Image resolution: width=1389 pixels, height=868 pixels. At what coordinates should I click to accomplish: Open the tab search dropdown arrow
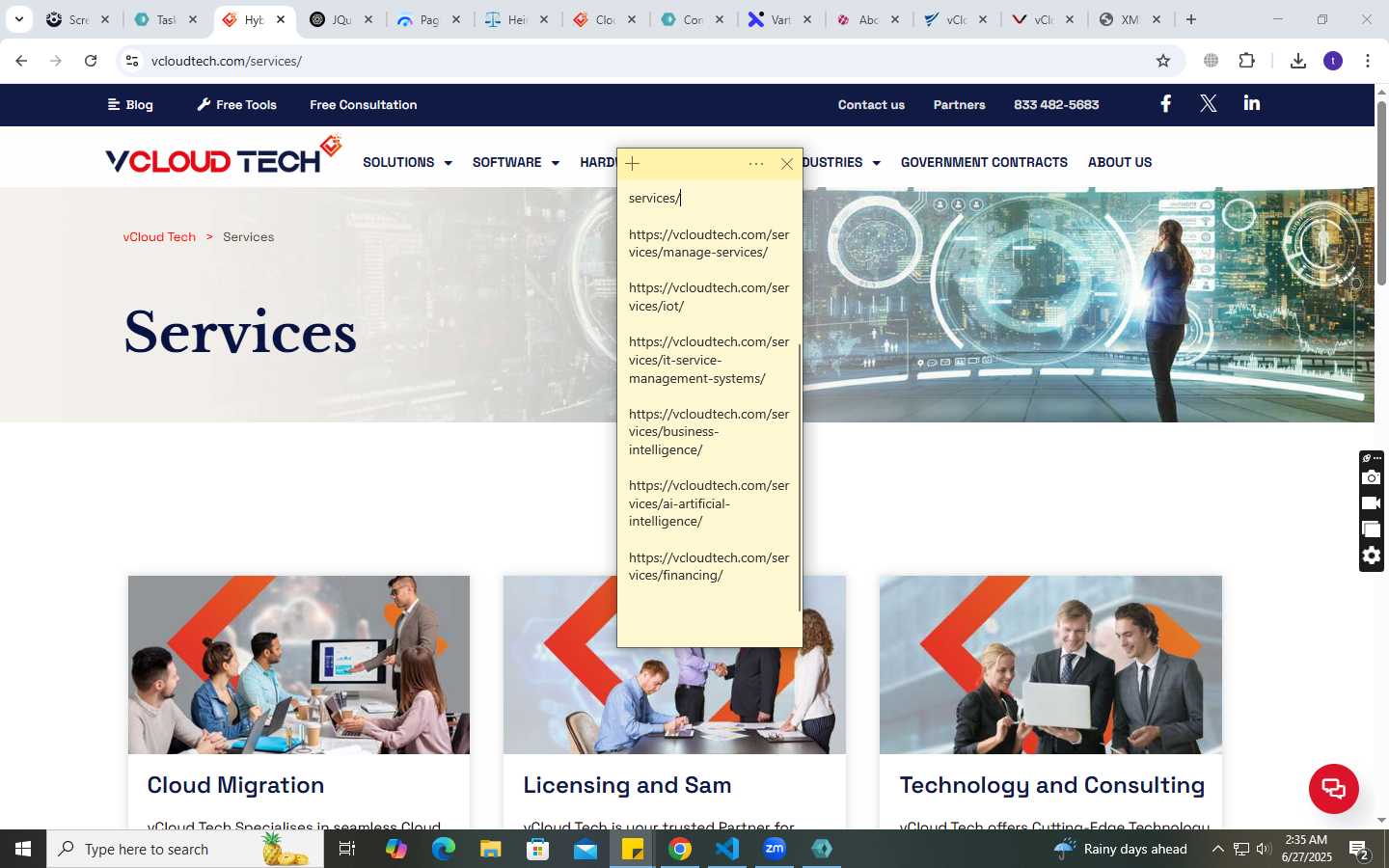click(18, 19)
